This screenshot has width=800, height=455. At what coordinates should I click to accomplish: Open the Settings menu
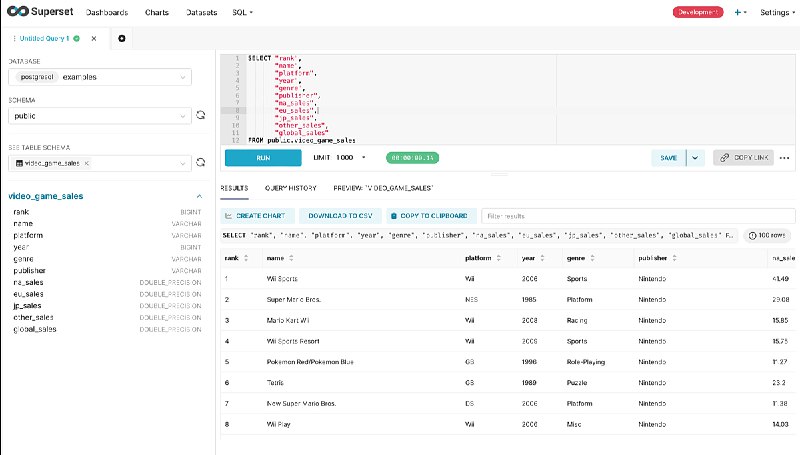(x=777, y=12)
